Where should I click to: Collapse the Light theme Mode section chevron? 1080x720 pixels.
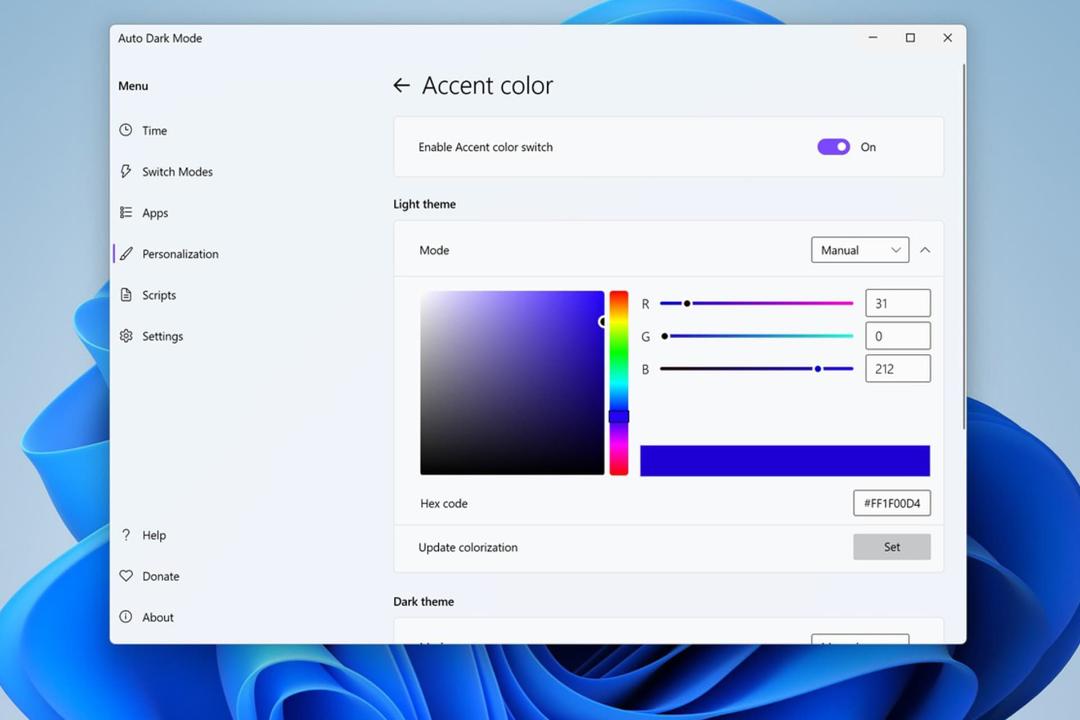[925, 250]
